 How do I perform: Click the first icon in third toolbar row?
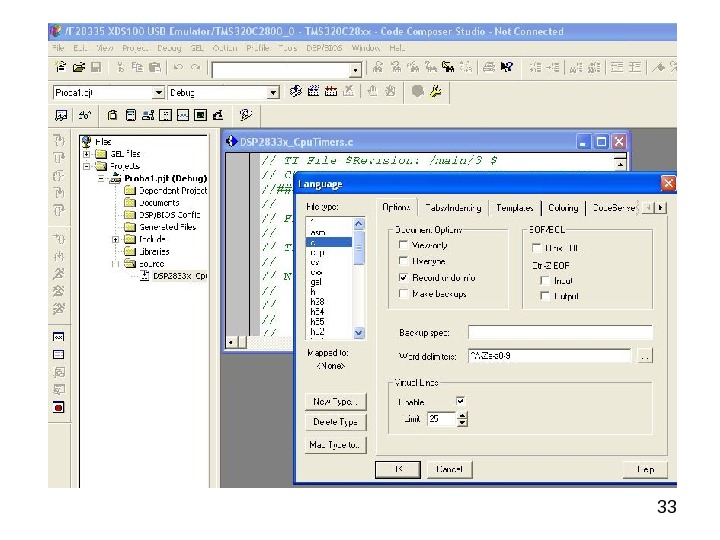click(61, 115)
